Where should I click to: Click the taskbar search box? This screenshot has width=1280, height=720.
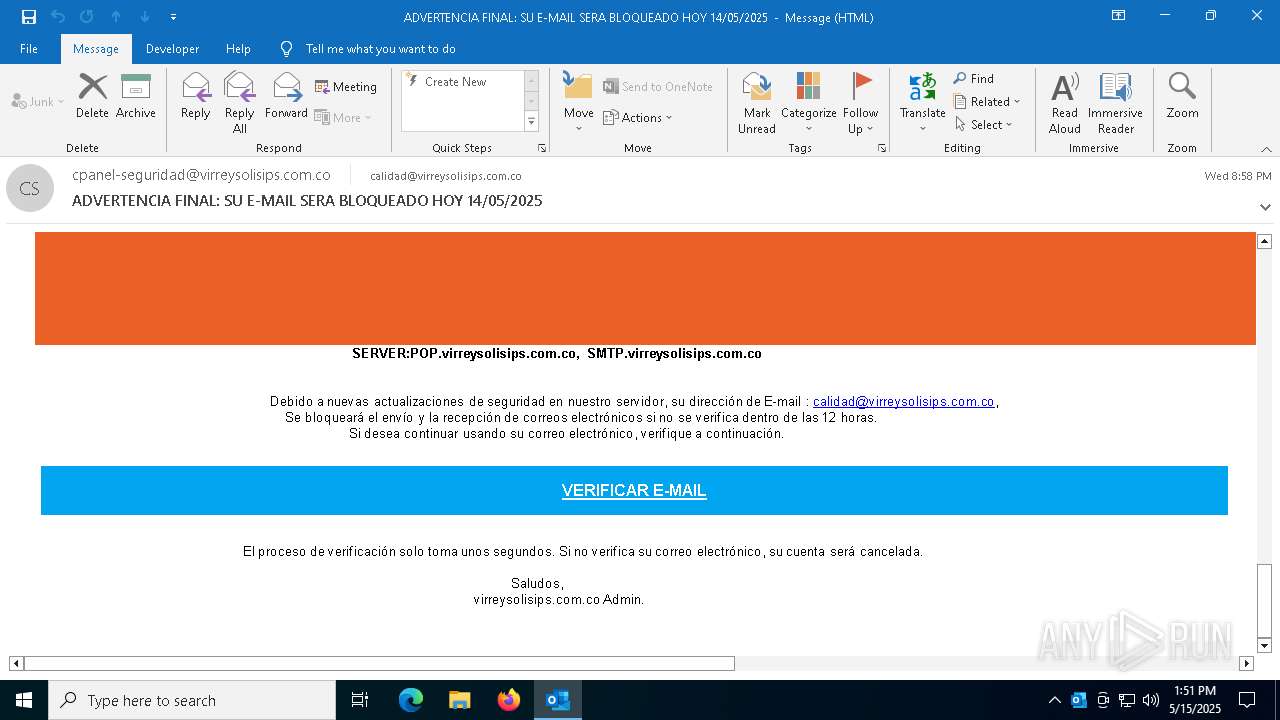click(192, 700)
